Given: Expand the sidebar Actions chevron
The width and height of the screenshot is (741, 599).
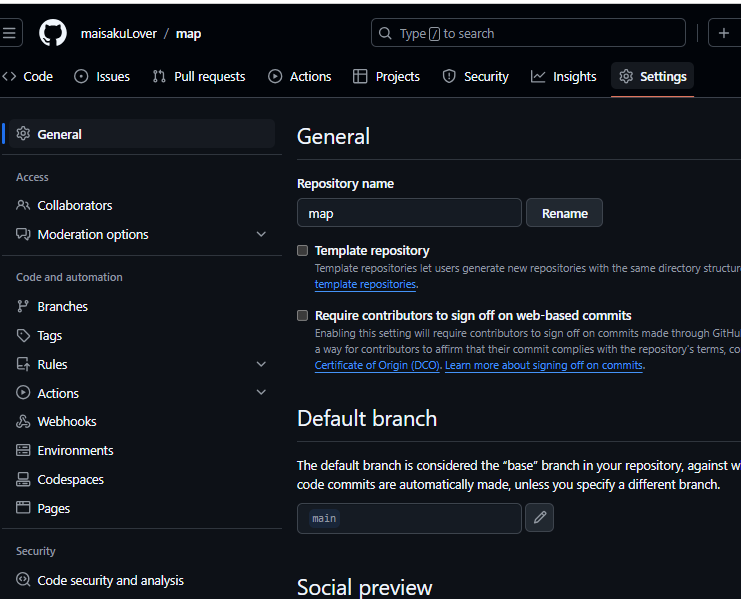Looking at the screenshot, I should point(261,393).
